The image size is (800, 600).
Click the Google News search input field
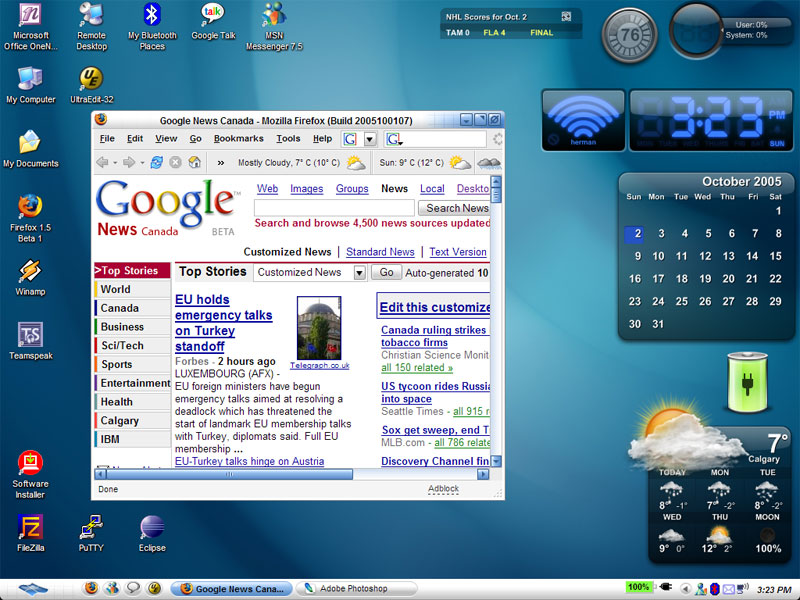(334, 208)
